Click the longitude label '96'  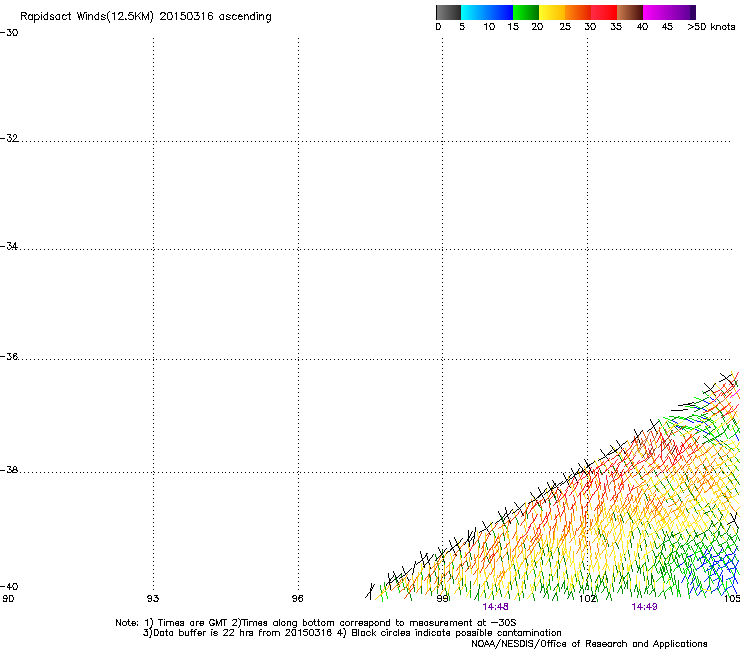tap(297, 599)
